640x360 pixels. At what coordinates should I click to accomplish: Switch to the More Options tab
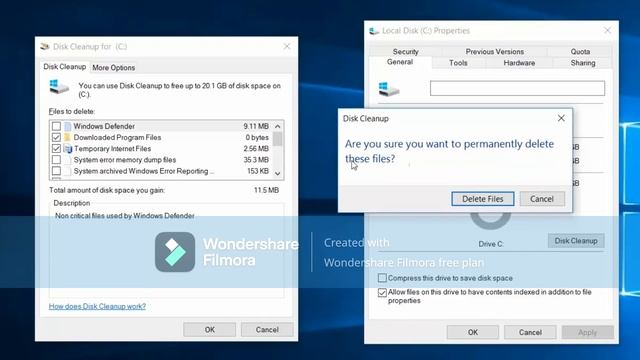tap(113, 67)
